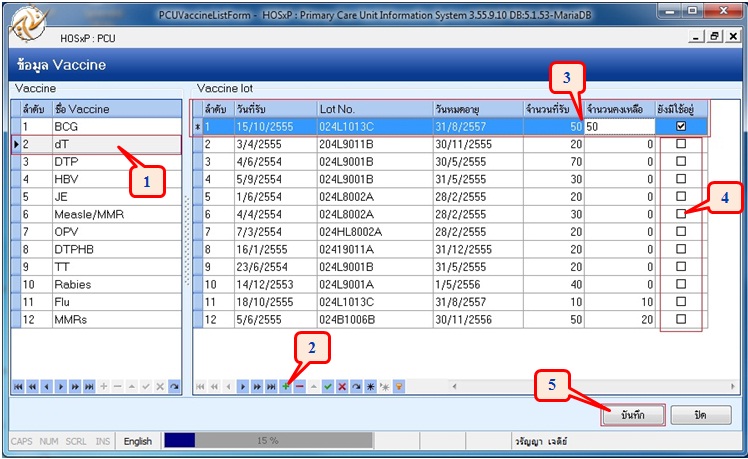Screen dimensions: 748x459
Task: Check in-use box for lot 204L9011B
Action: click(x=681, y=144)
